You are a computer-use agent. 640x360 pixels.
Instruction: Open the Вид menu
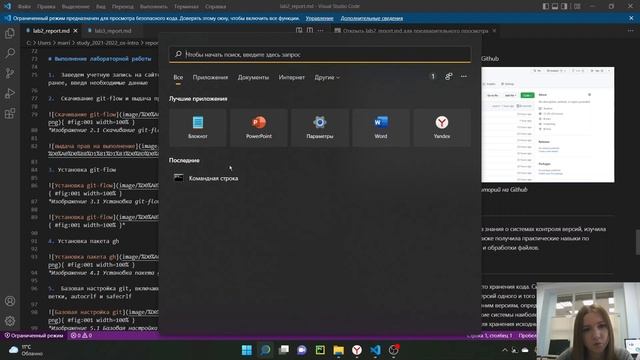point(101,7)
